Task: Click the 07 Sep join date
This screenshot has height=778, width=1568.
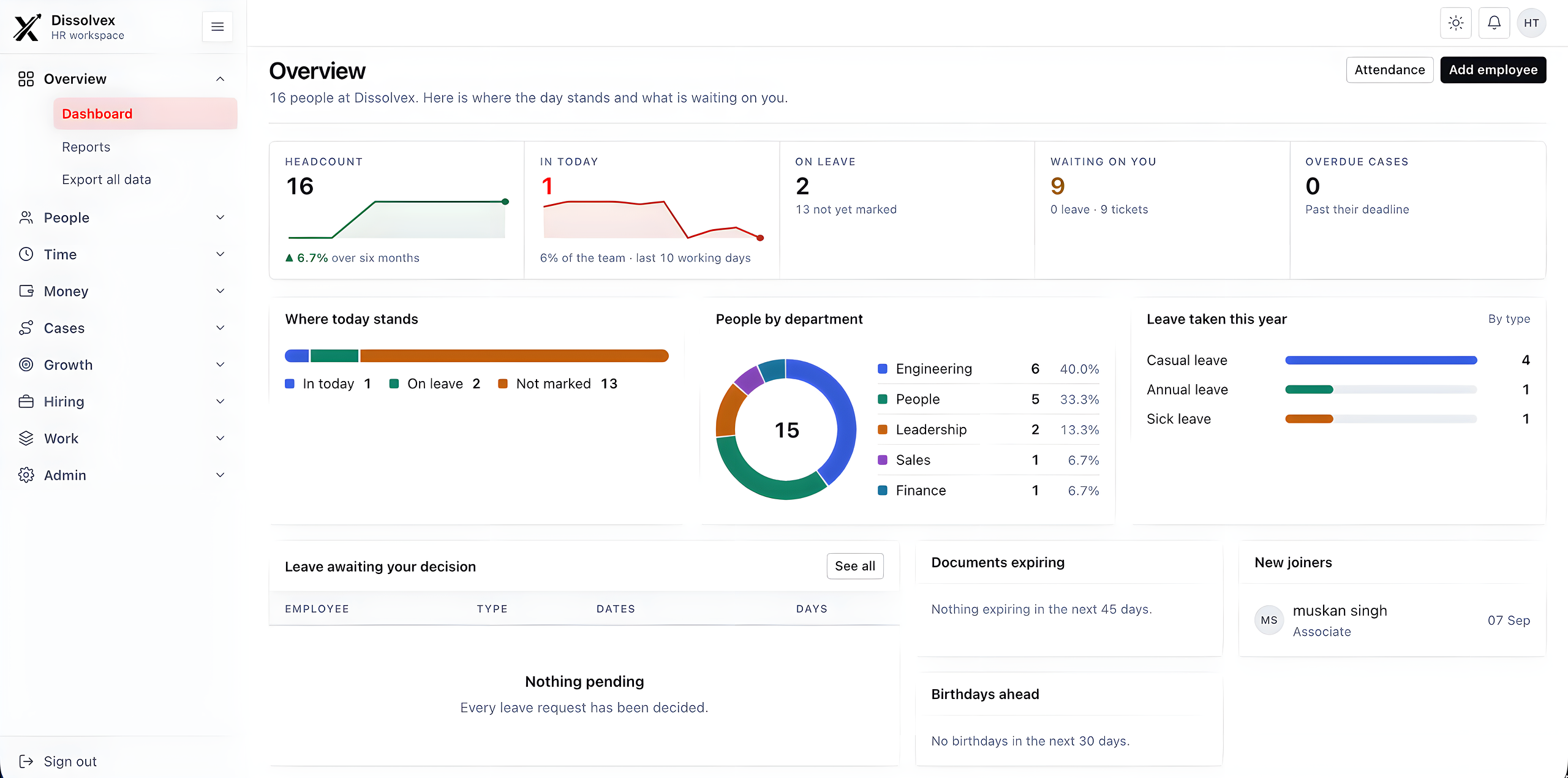Action: (1509, 621)
